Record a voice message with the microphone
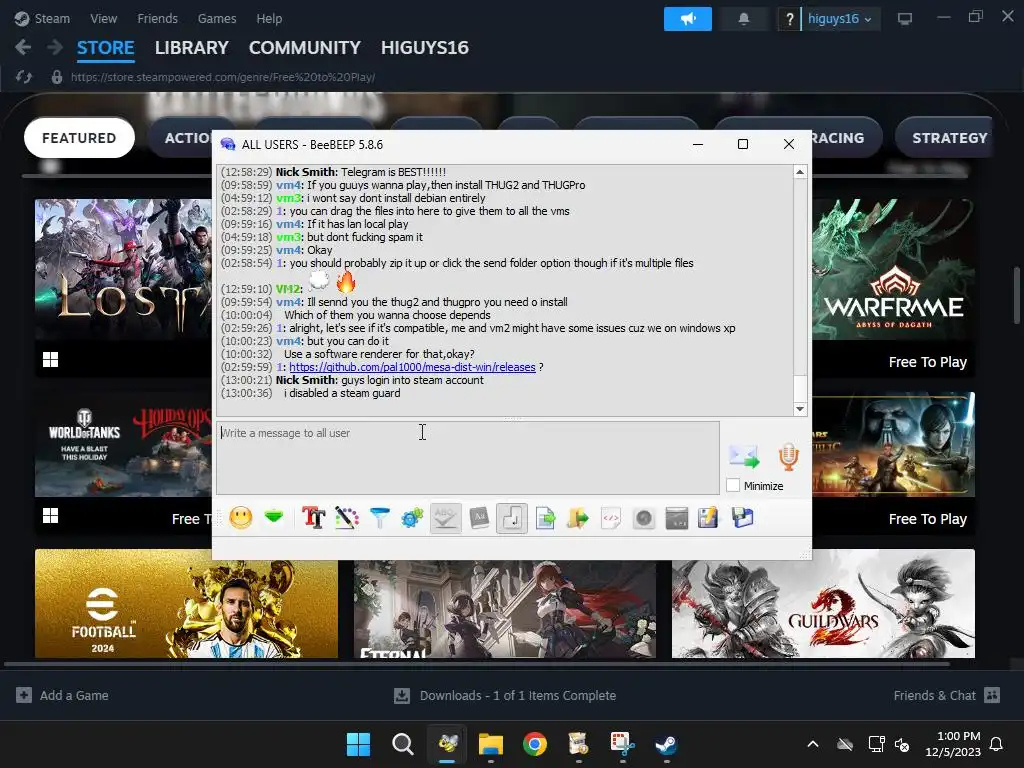Viewport: 1024px width, 768px height. coord(788,456)
